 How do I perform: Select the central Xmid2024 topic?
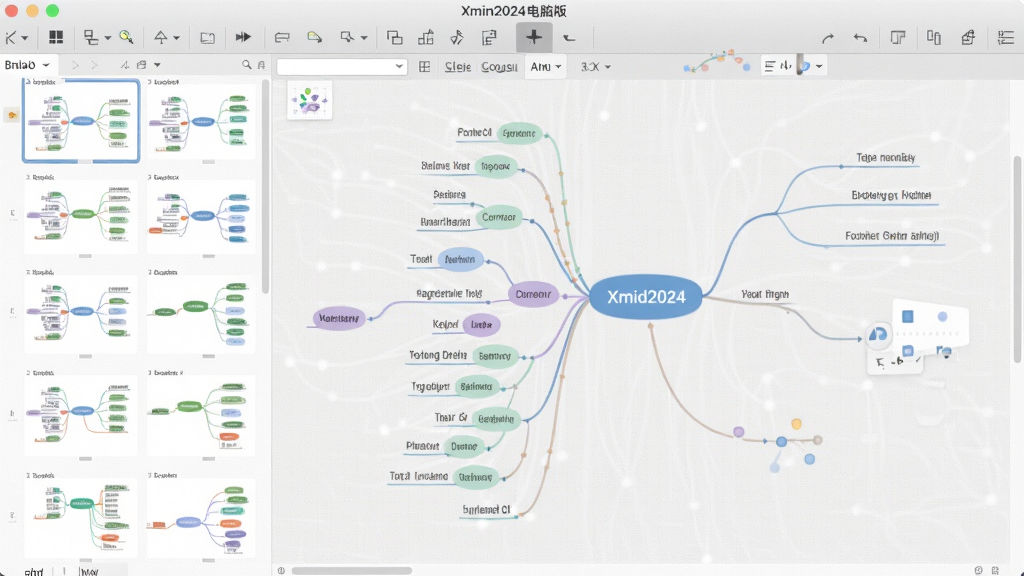click(646, 296)
